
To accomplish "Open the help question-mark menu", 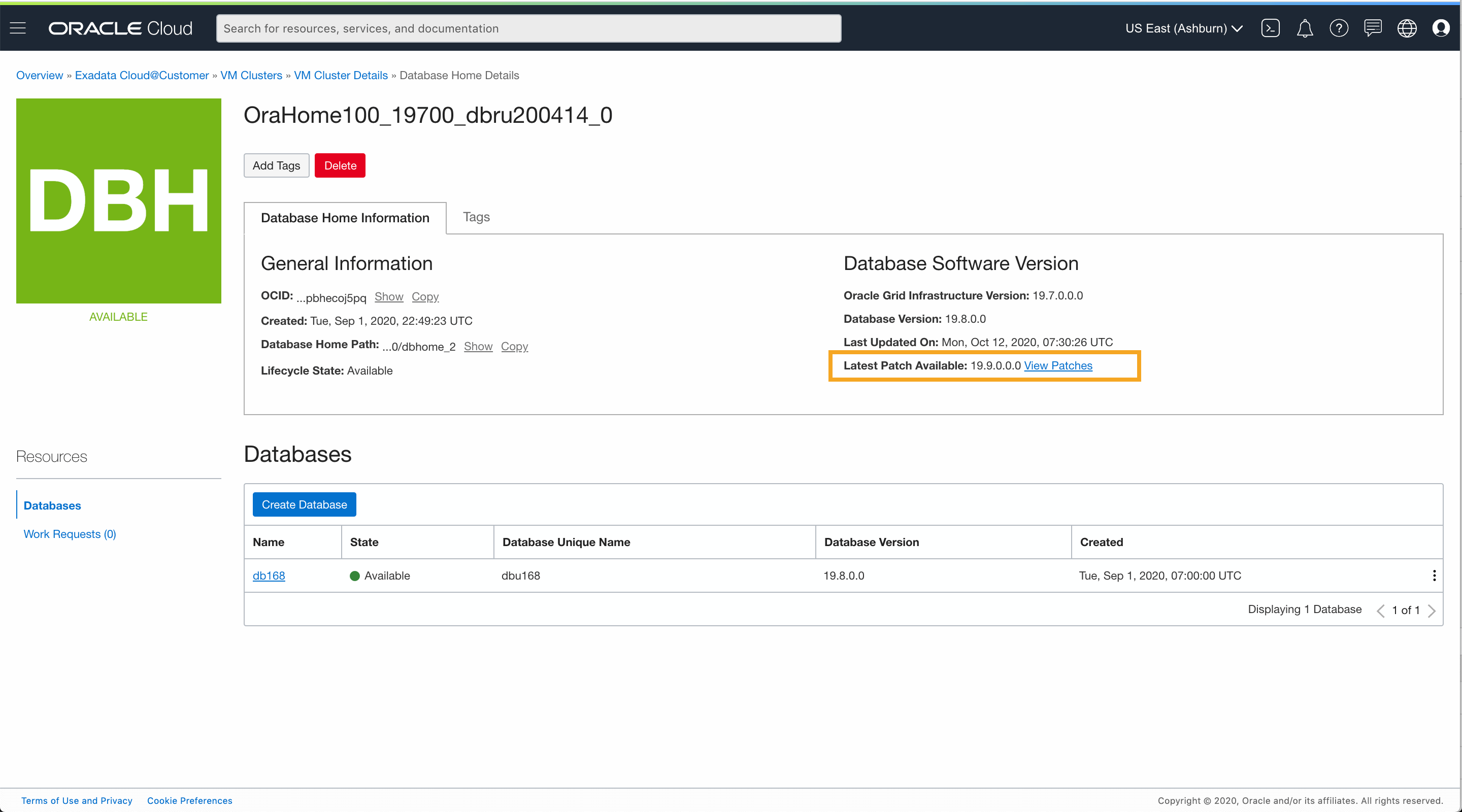I will [x=1340, y=28].
